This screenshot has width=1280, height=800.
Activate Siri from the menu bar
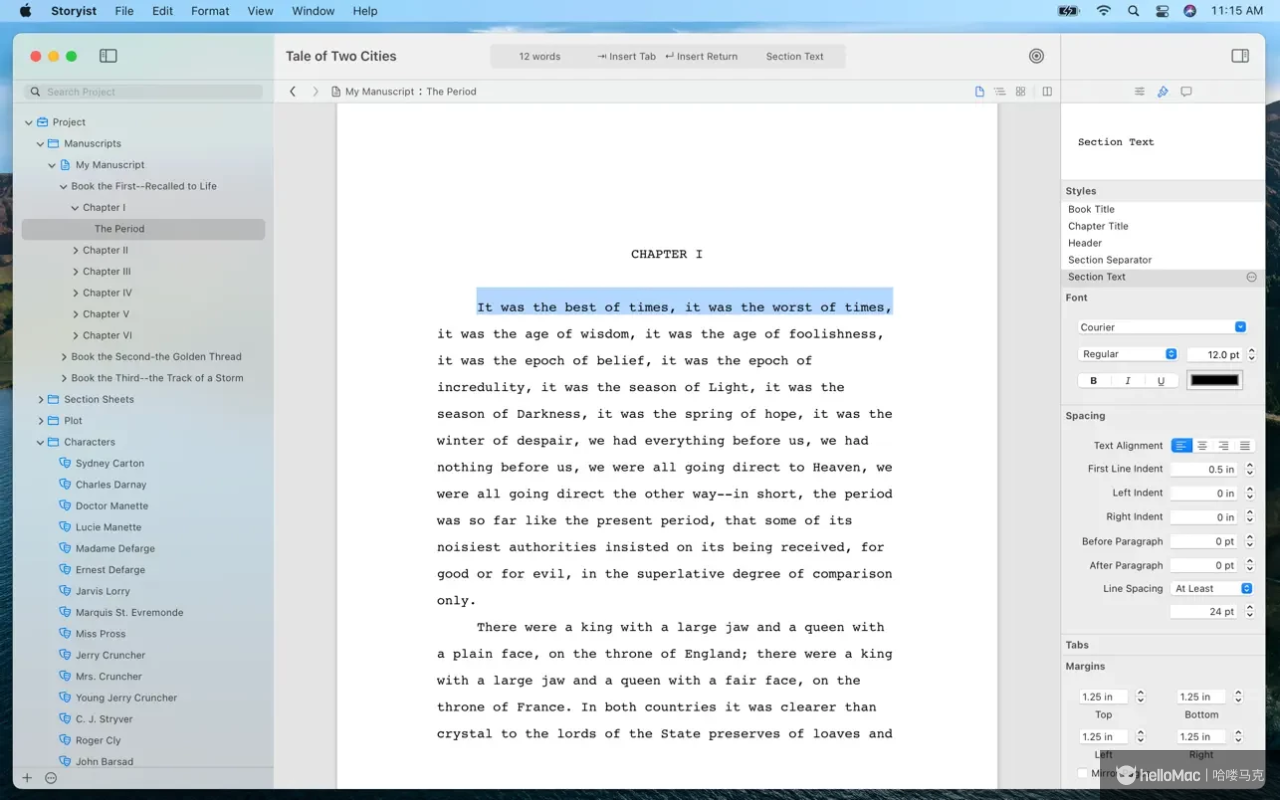tap(1190, 11)
